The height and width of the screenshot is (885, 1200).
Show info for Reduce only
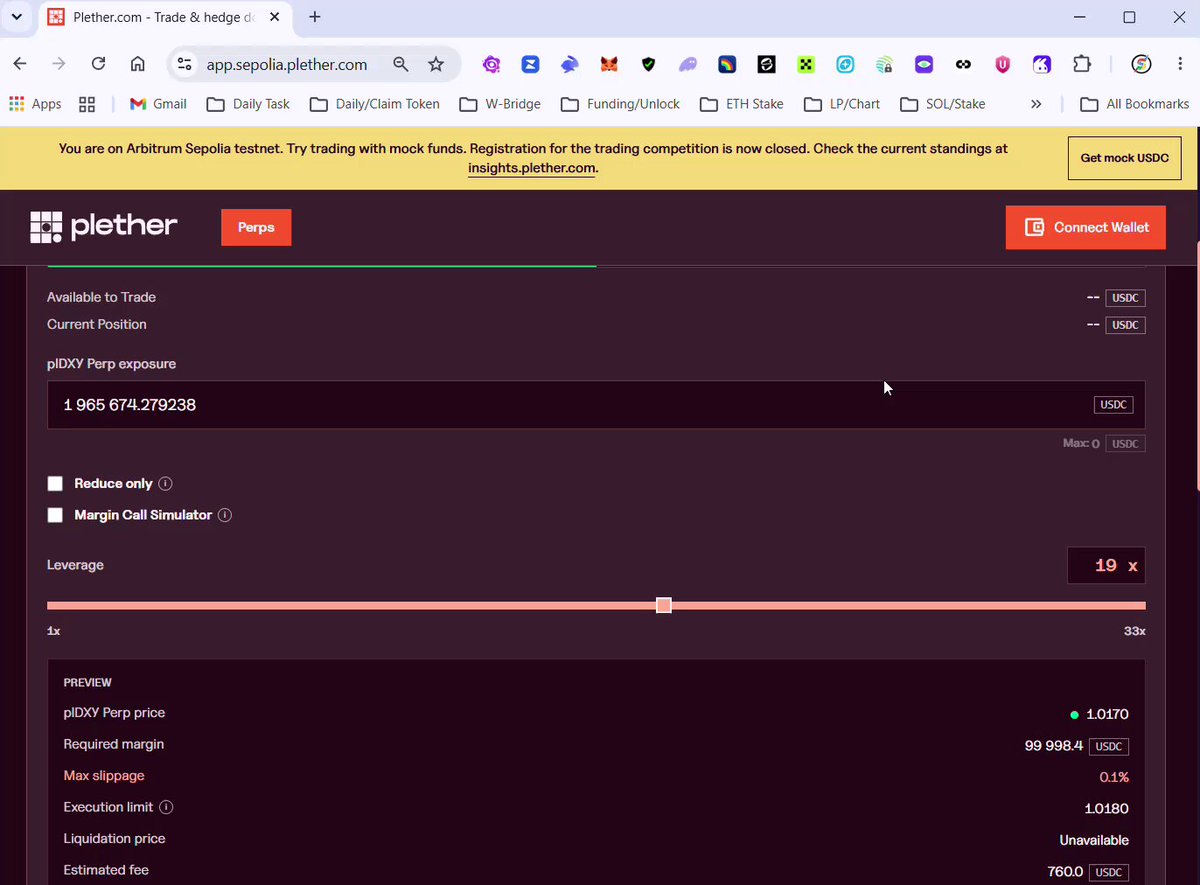coord(166,484)
